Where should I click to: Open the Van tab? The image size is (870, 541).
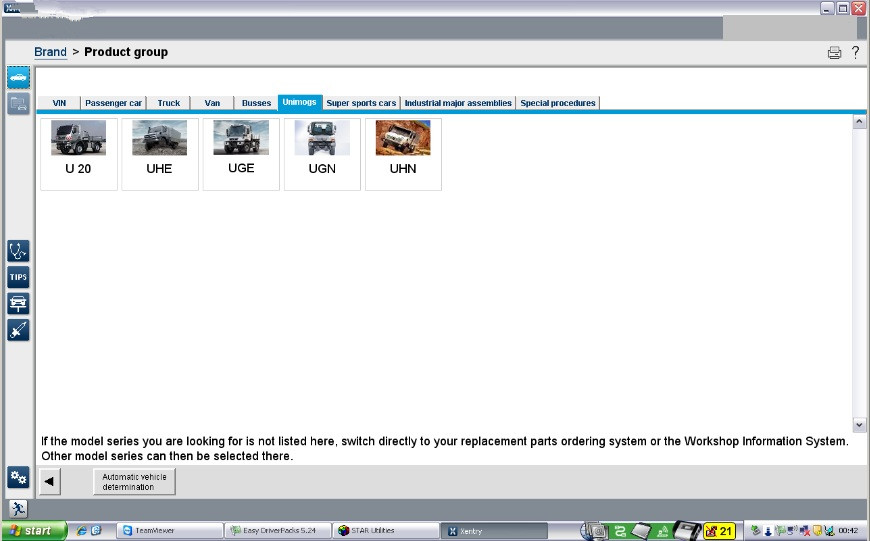(x=212, y=103)
